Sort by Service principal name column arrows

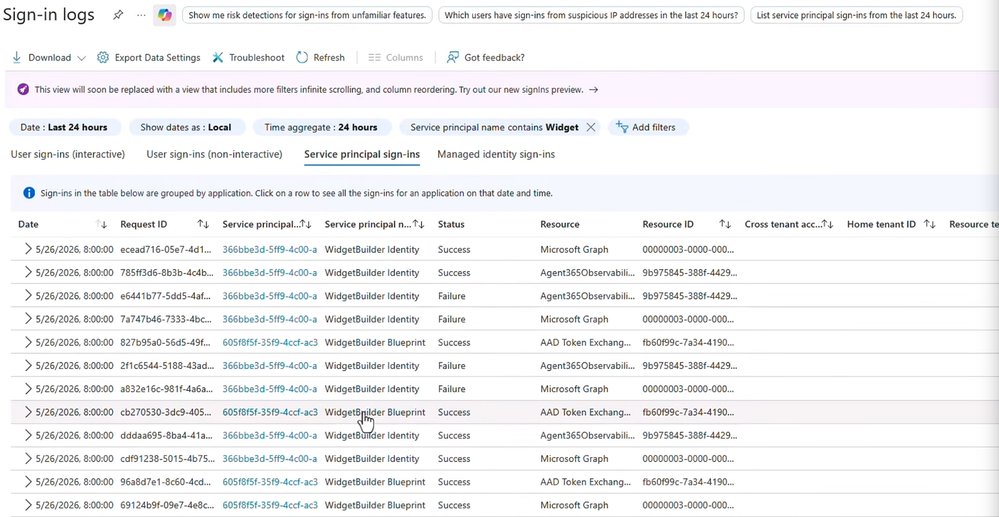(x=419, y=224)
